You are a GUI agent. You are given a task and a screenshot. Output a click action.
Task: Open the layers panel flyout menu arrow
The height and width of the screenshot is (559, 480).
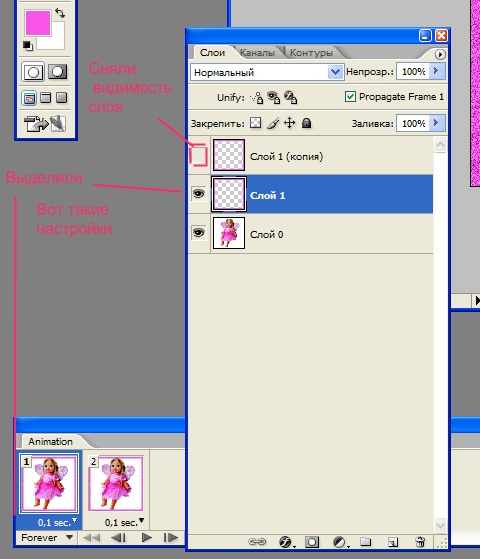click(x=440, y=55)
